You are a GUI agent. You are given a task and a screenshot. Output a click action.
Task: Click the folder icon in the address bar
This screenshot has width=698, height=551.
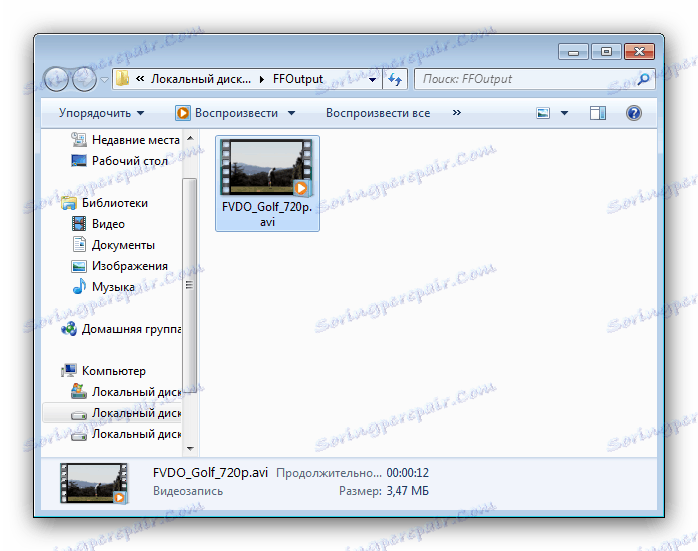122,79
